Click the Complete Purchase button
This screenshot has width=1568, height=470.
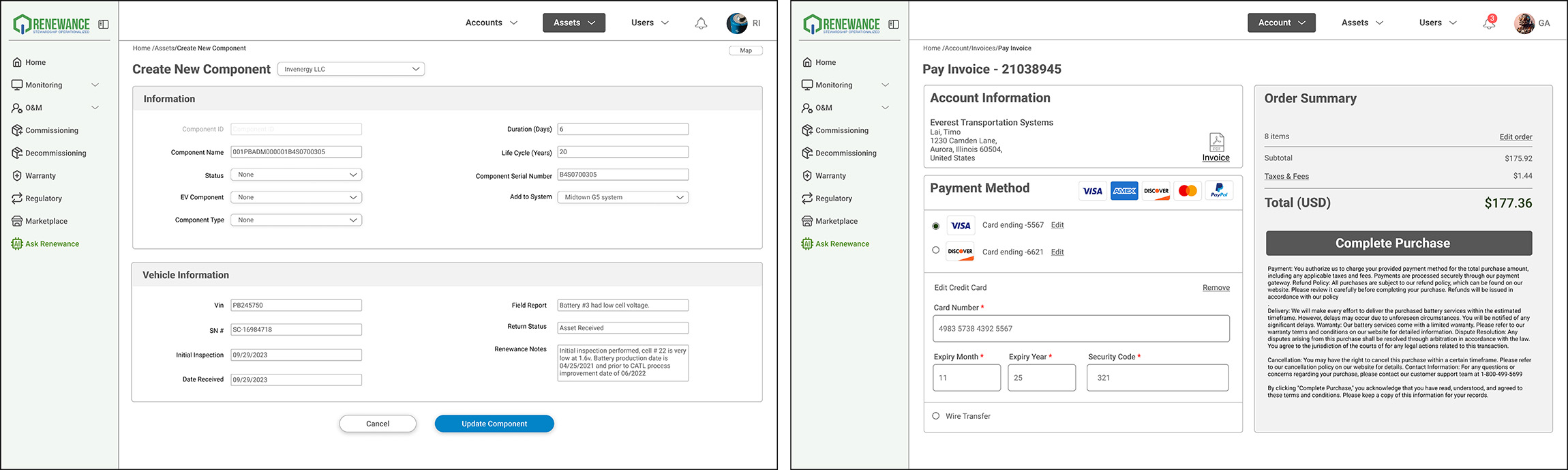1399,243
